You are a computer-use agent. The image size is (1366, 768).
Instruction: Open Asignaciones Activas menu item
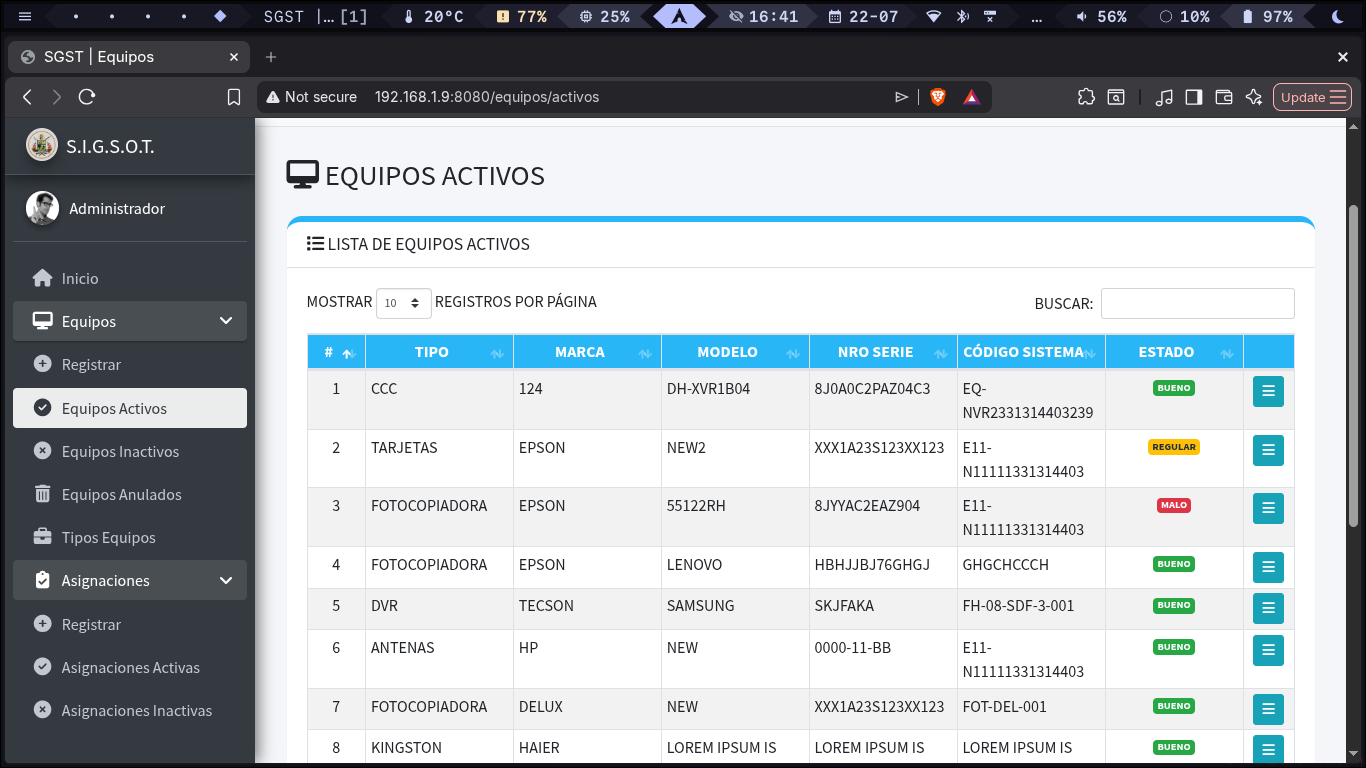tap(130, 667)
